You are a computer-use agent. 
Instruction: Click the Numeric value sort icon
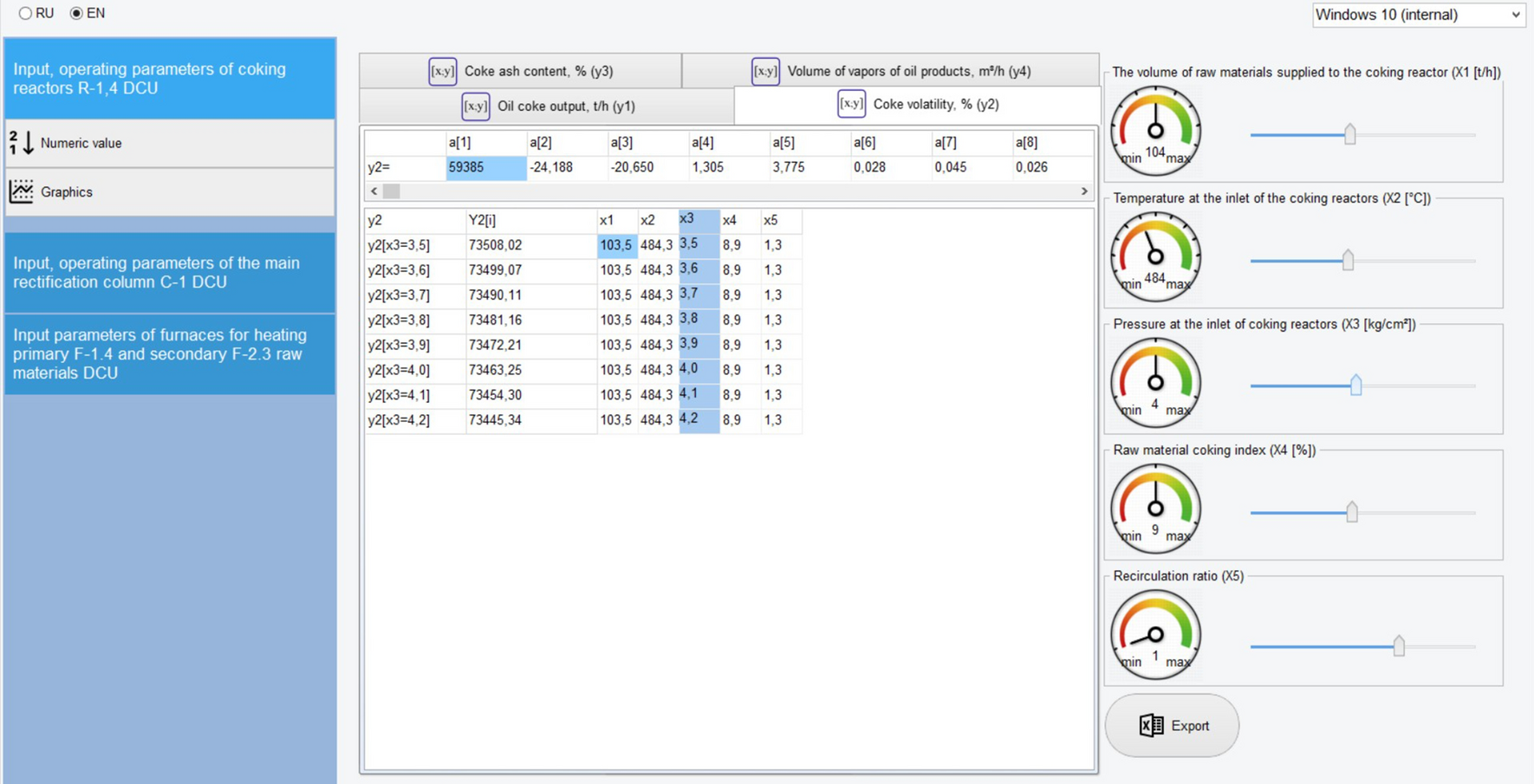(x=22, y=143)
